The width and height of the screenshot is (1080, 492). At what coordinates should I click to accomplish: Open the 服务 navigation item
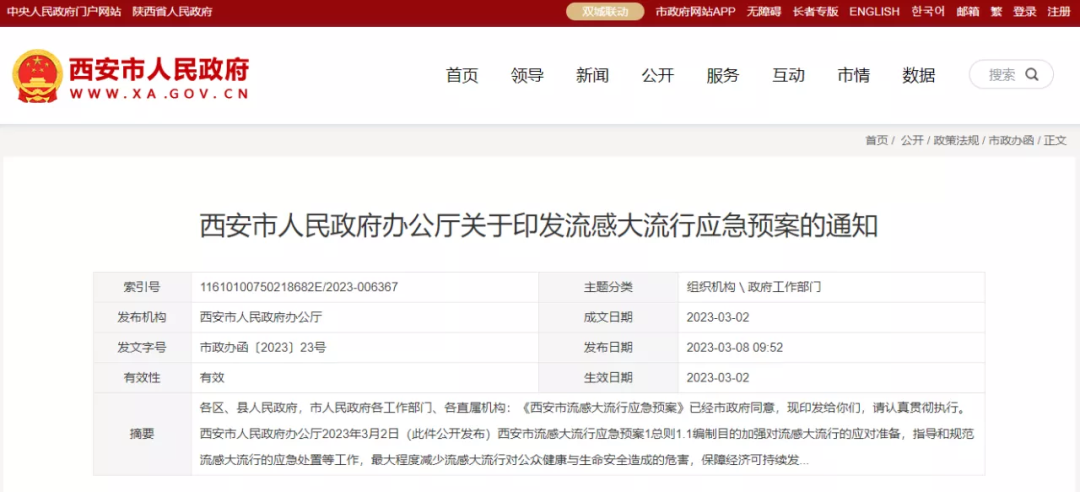pos(723,76)
